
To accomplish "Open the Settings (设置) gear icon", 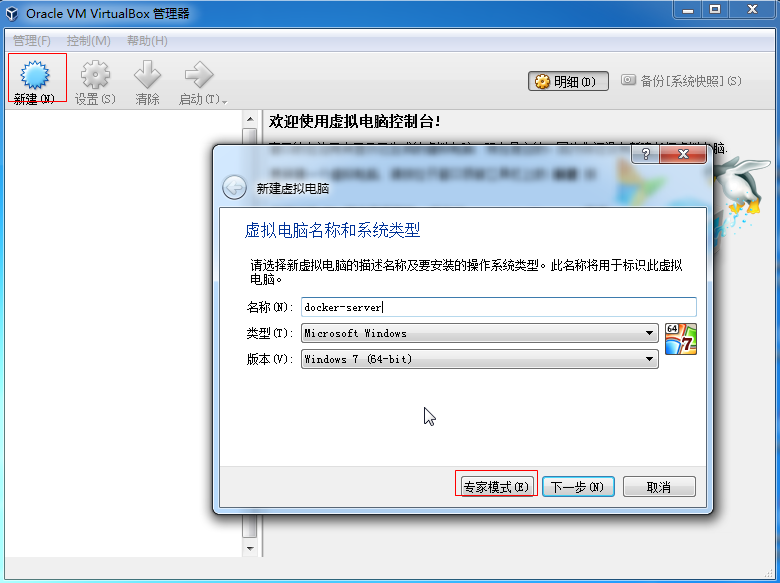I will pos(95,75).
